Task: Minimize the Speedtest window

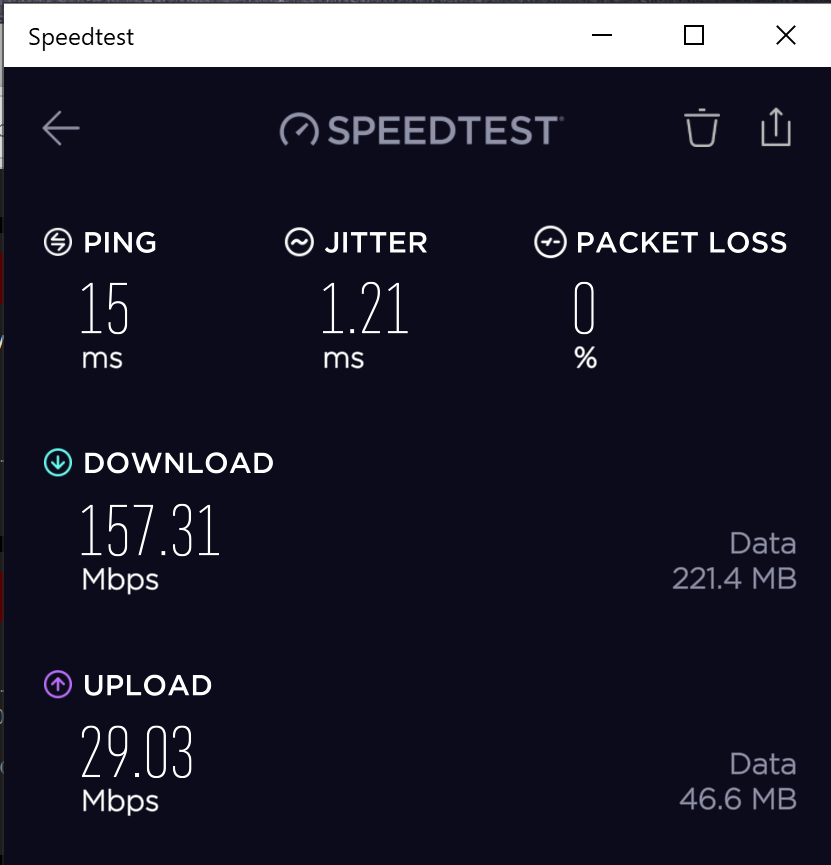Action: pos(602,36)
